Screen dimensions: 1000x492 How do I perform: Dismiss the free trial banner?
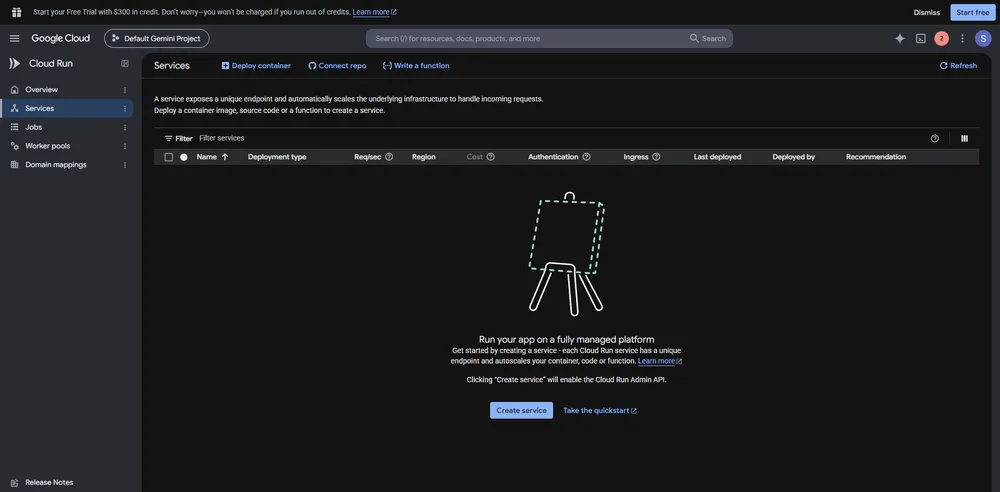tap(926, 12)
